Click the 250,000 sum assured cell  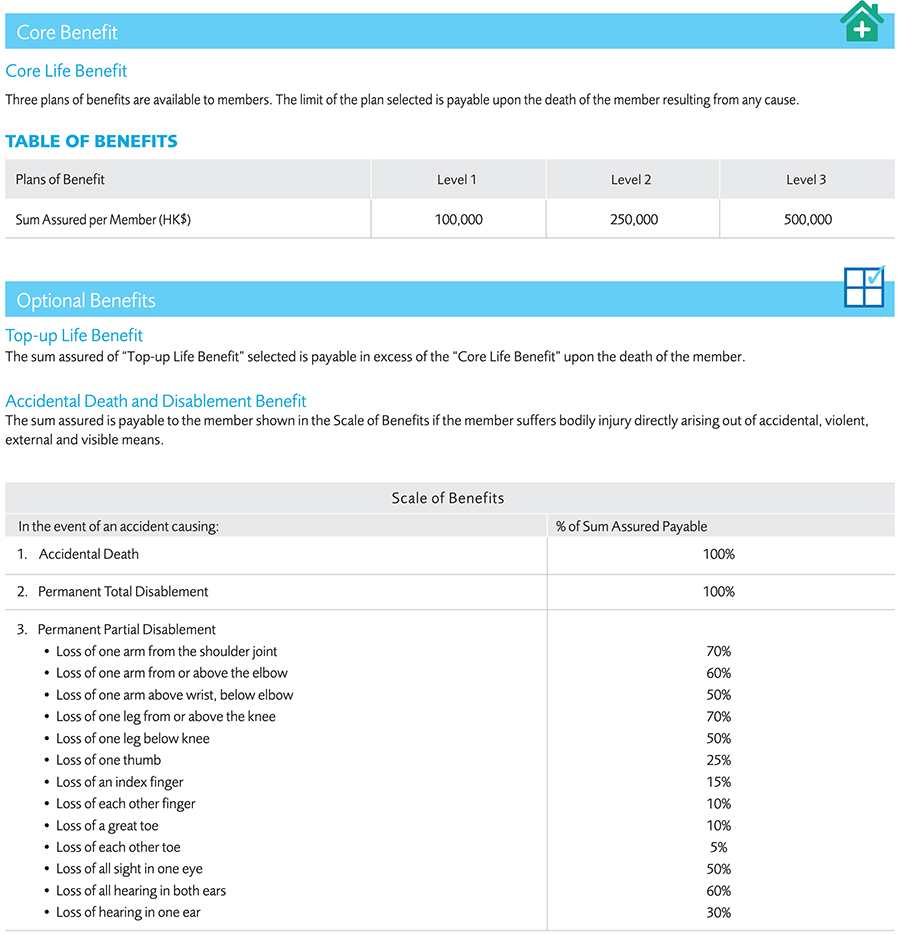click(634, 220)
